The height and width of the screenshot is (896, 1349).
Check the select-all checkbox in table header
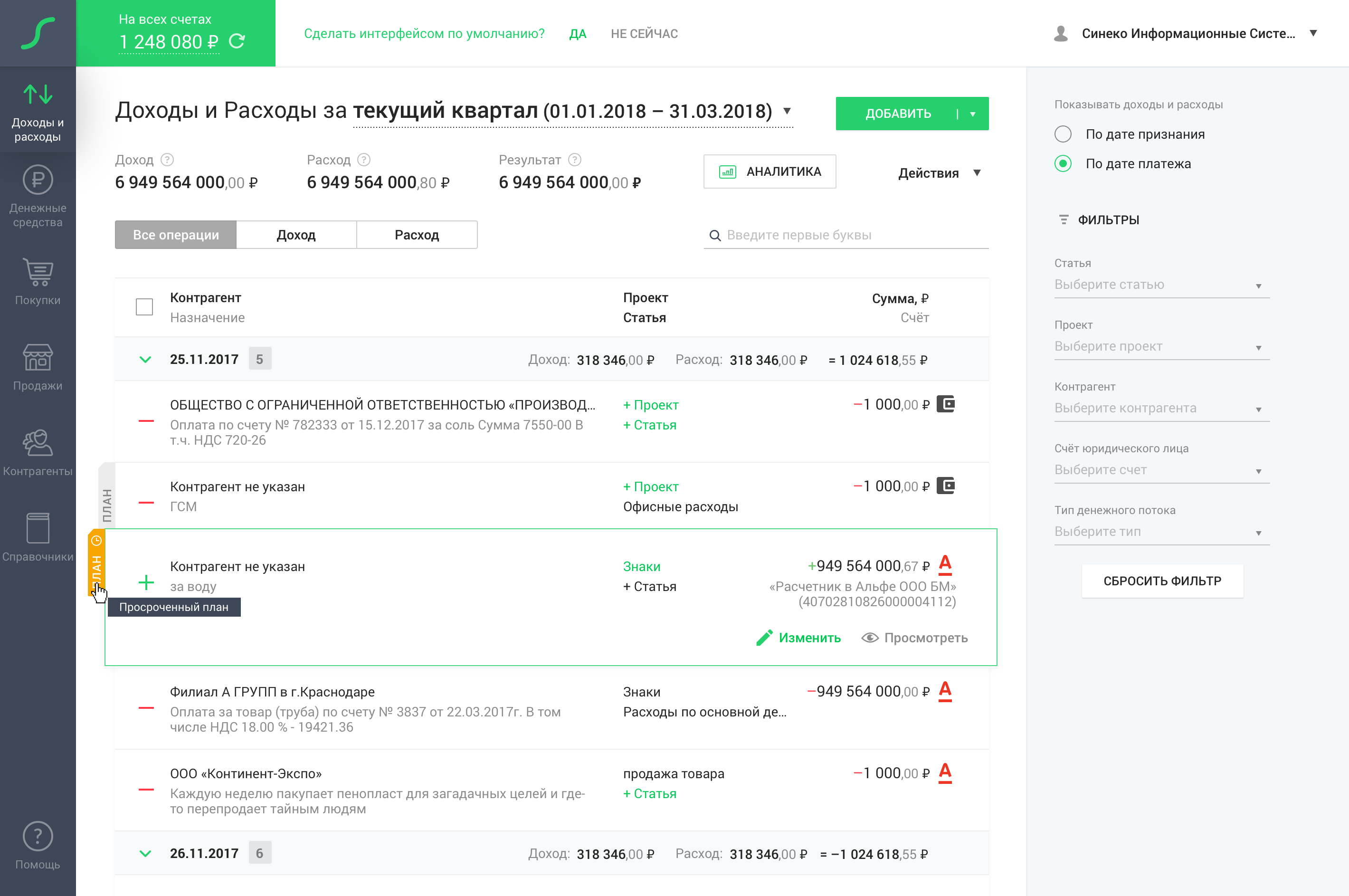click(x=144, y=307)
